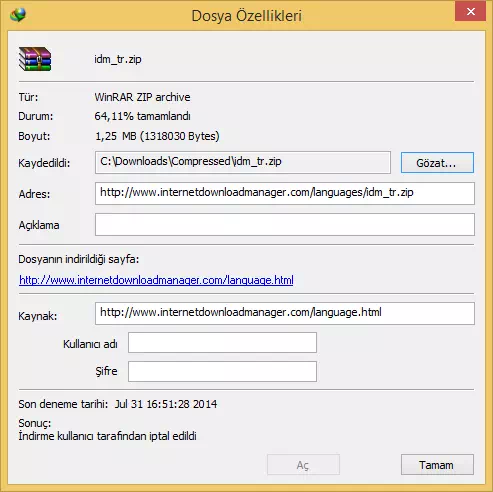Click the 'Adres:' label

34,194
